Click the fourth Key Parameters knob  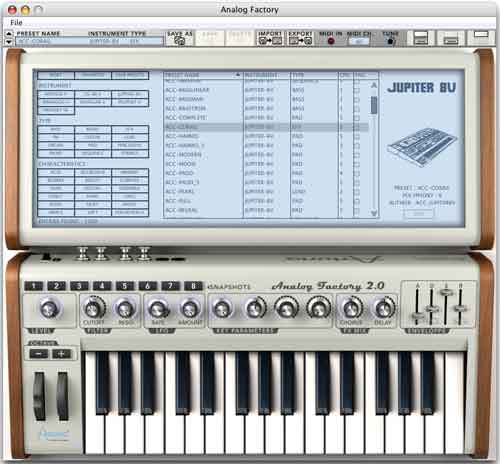pos(318,307)
